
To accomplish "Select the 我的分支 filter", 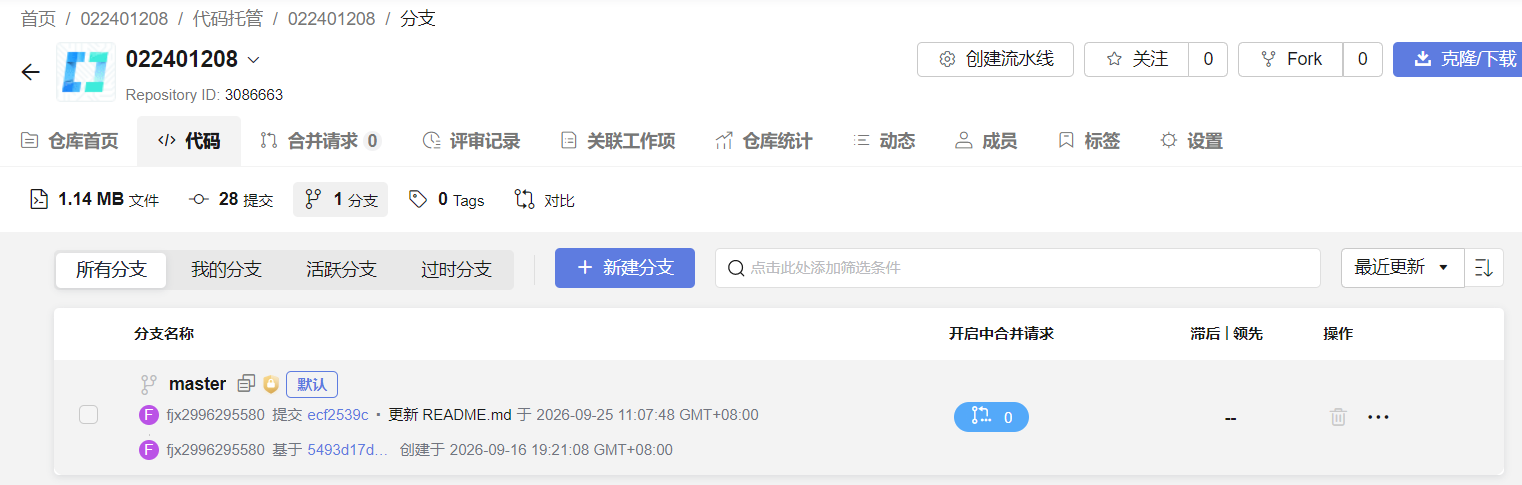I will click(227, 269).
